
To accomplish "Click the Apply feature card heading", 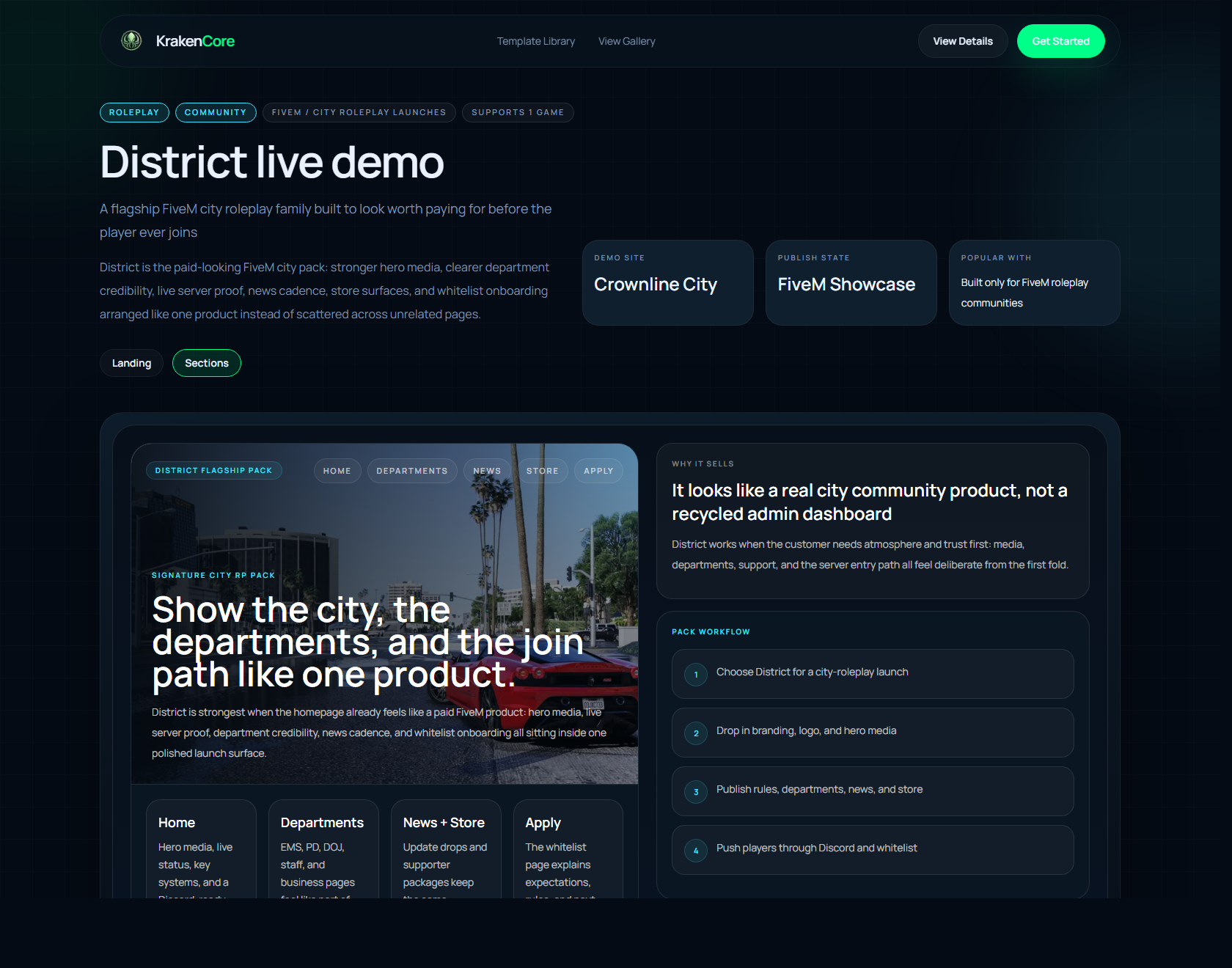I will [543, 824].
